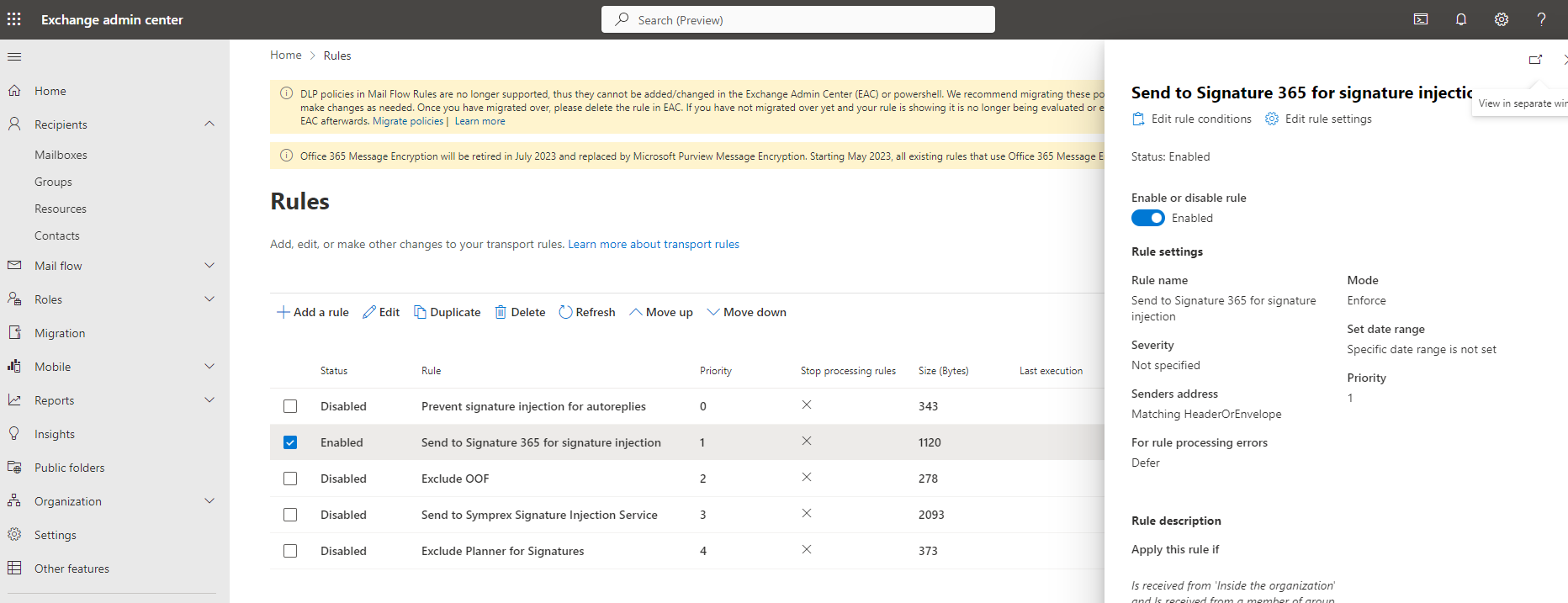This screenshot has height=603, width=1568.
Task: Check the Prevent signature injection for autoreplies checkbox
Action: tap(290, 406)
